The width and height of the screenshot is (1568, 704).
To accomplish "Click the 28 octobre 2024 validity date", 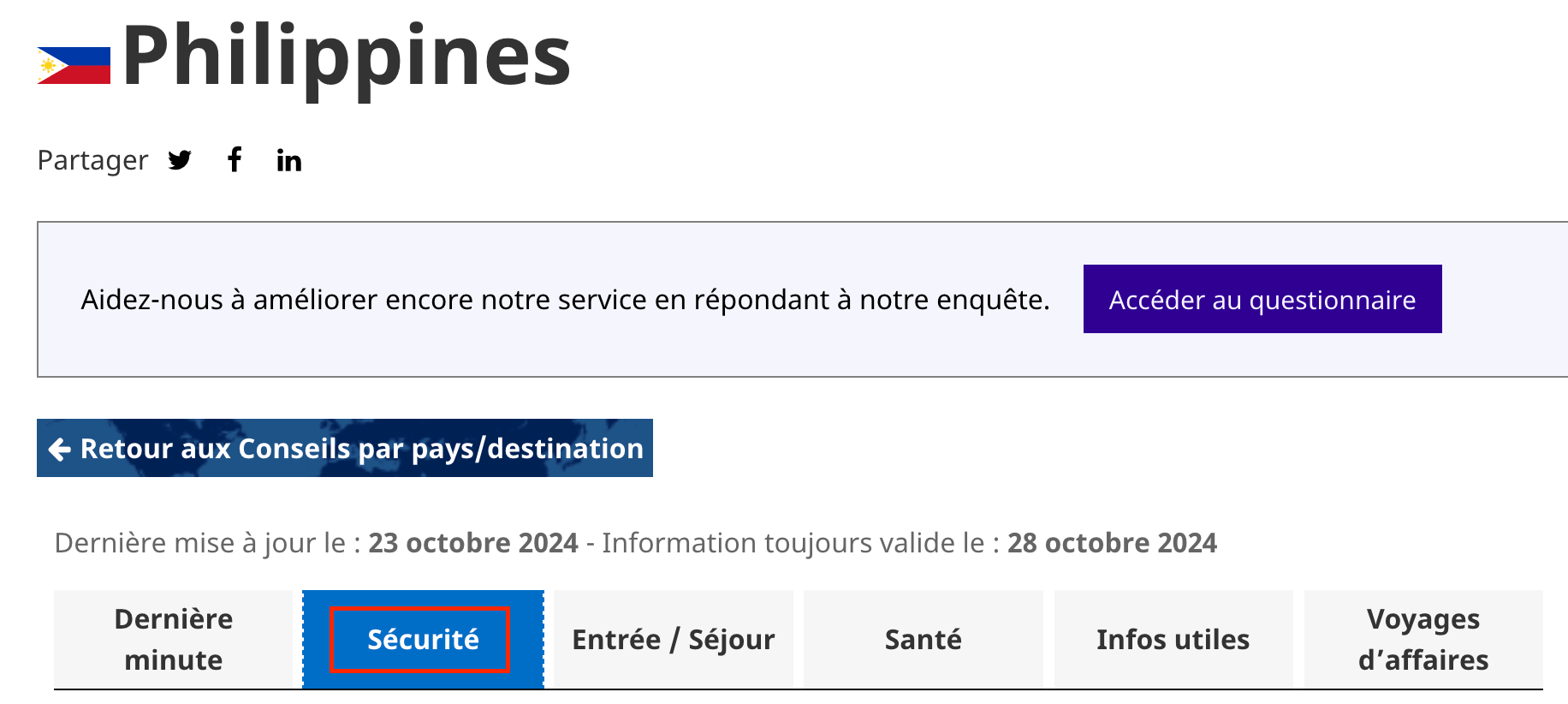I will [1112, 543].
